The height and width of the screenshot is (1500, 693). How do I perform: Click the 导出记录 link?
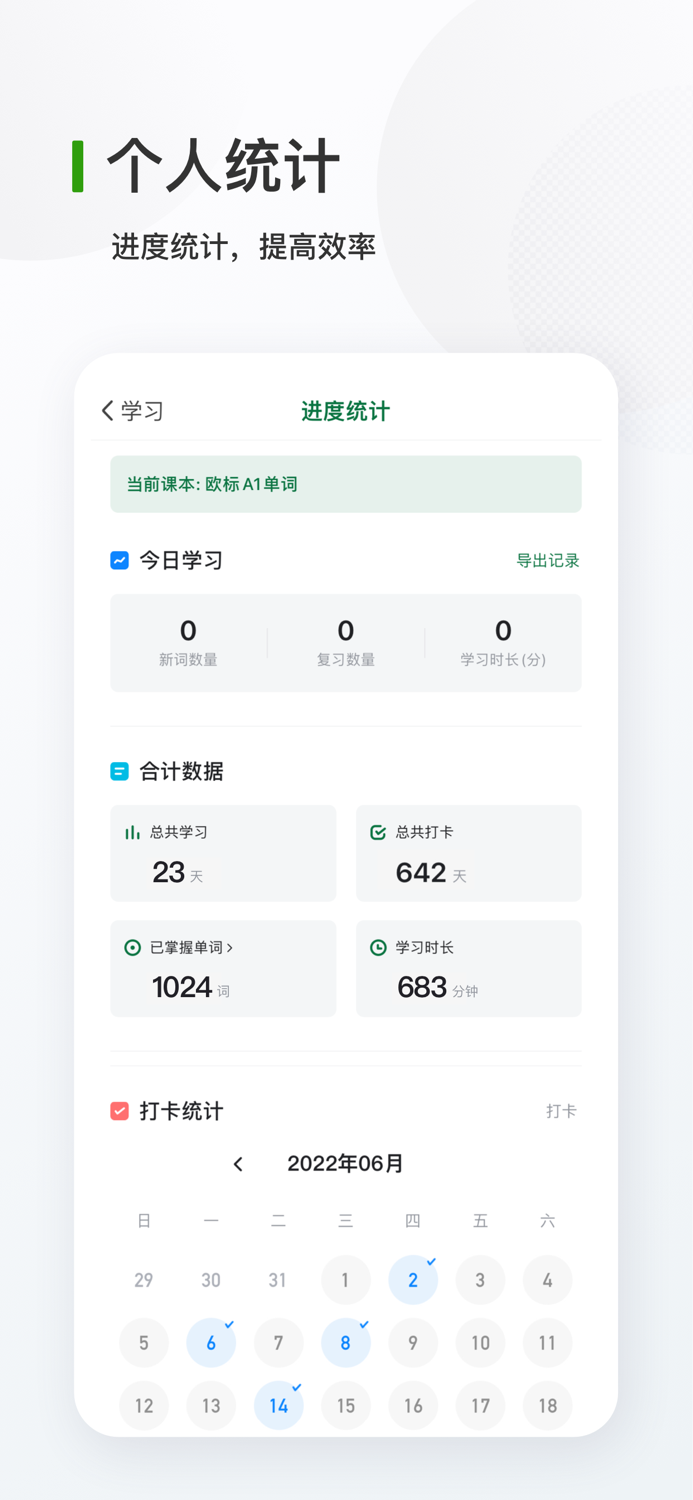[x=549, y=561]
